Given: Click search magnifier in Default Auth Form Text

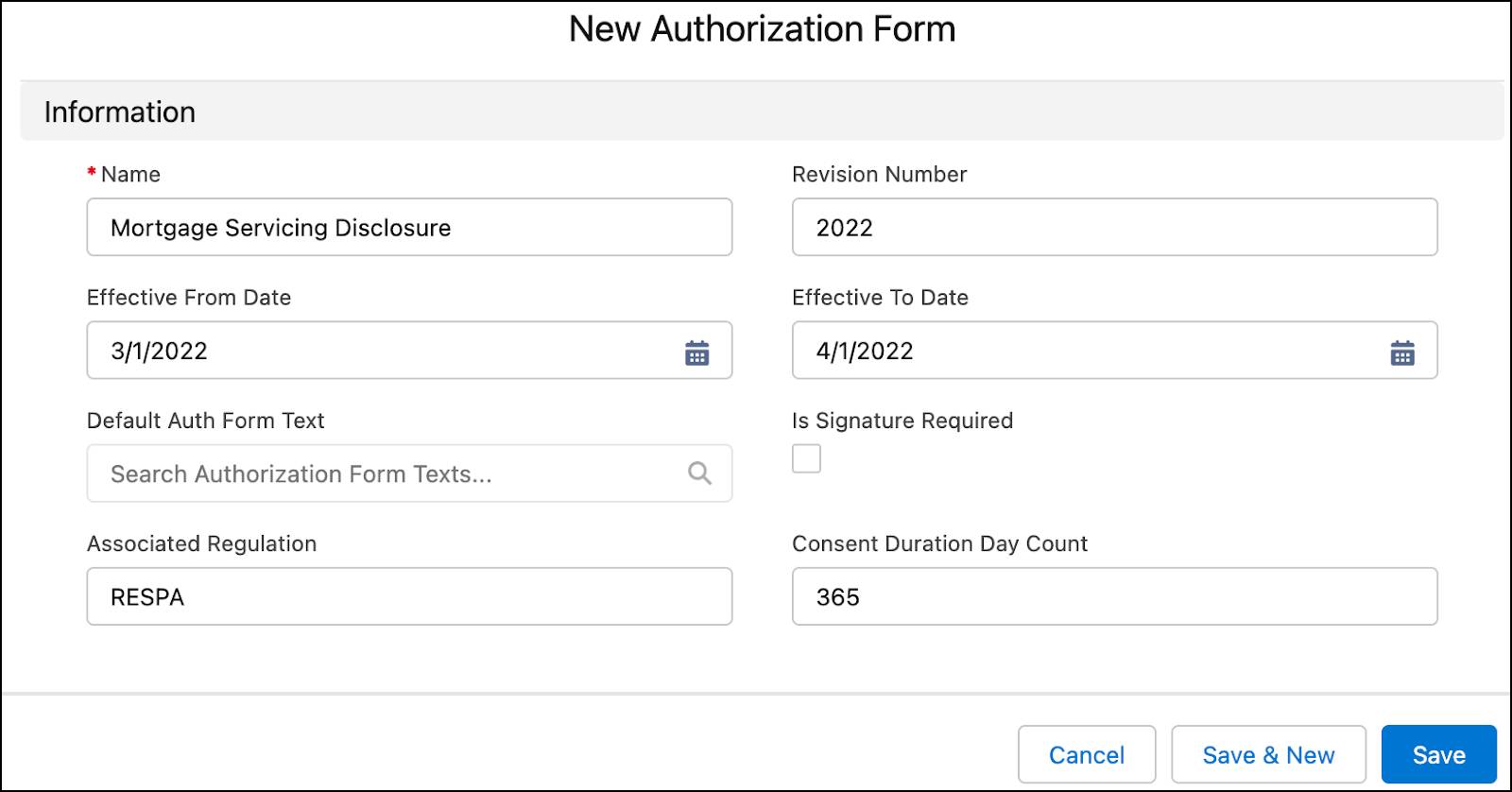Looking at the screenshot, I should [x=699, y=473].
